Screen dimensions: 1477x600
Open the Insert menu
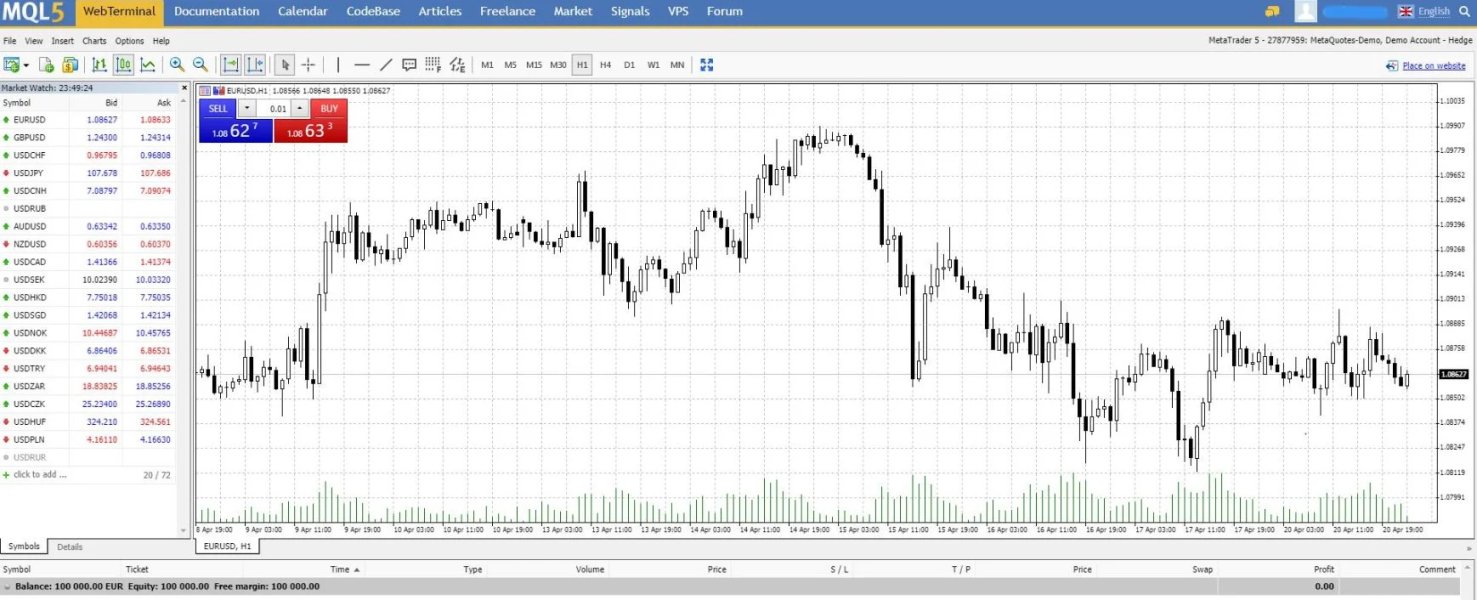pos(63,41)
